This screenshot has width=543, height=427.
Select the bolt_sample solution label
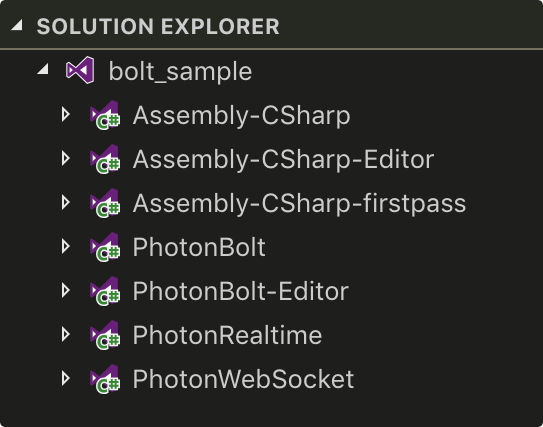coord(180,72)
